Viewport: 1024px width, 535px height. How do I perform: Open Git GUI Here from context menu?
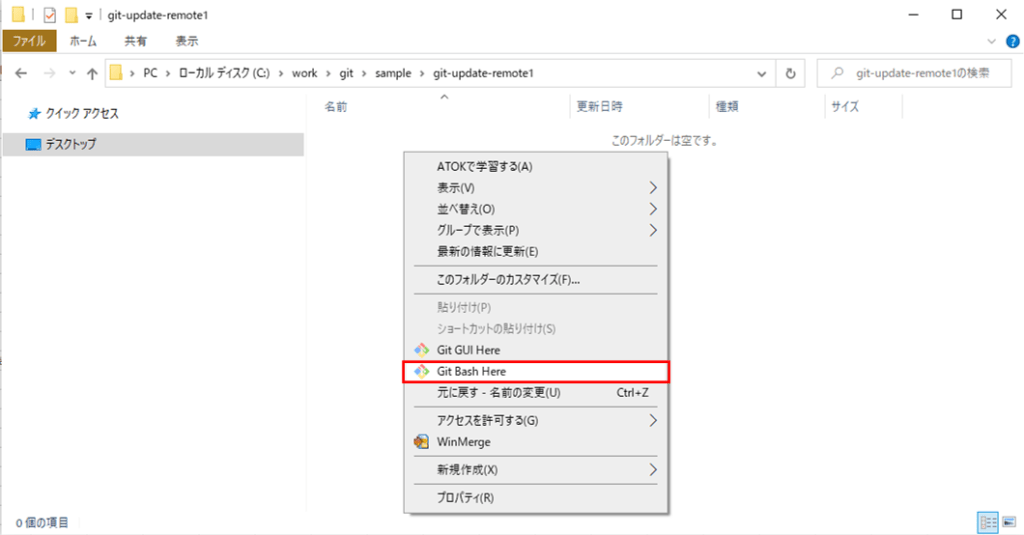coord(468,350)
